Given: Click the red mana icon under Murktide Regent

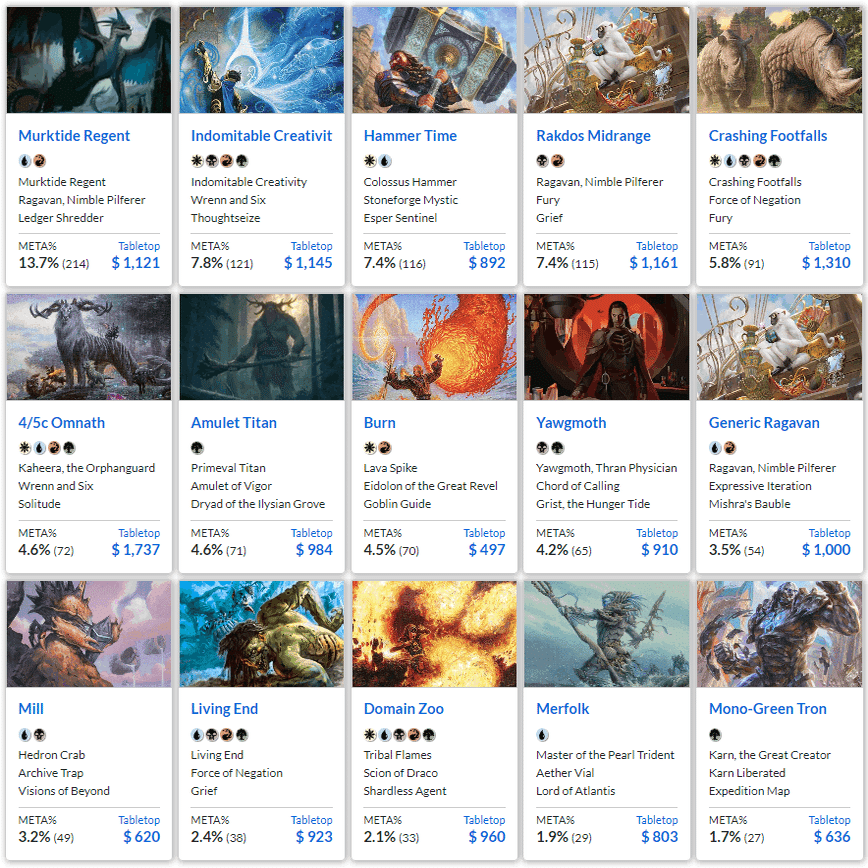Looking at the screenshot, I should 39,161.
